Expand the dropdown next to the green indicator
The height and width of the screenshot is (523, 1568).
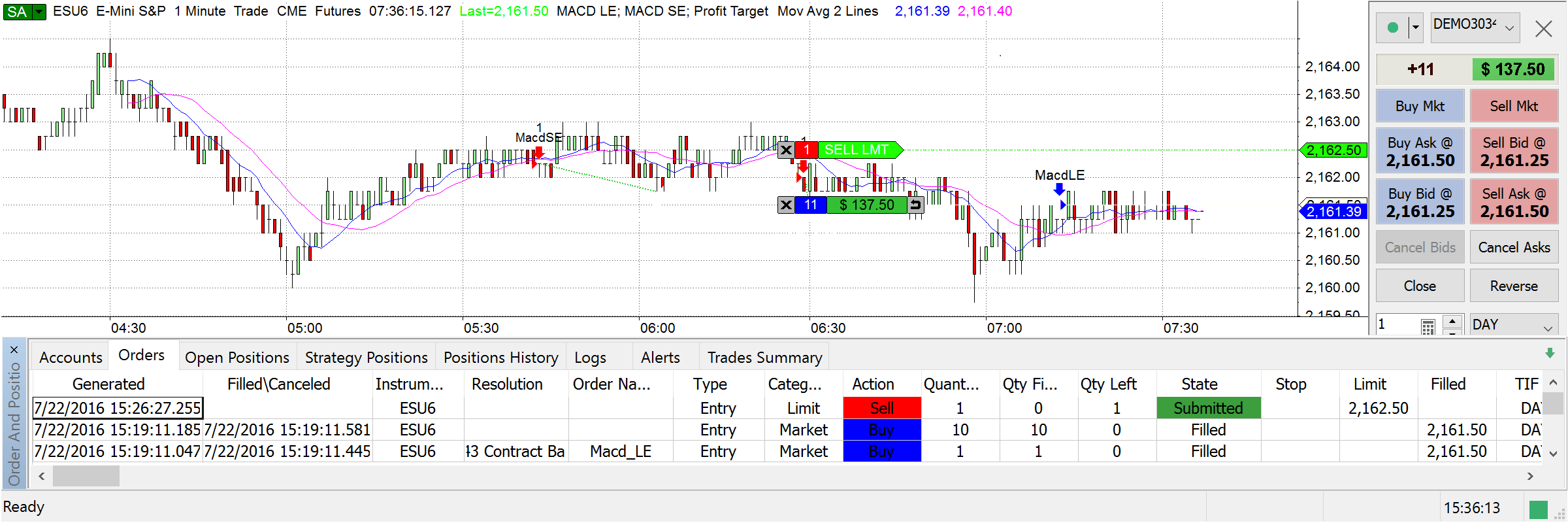tap(1415, 27)
